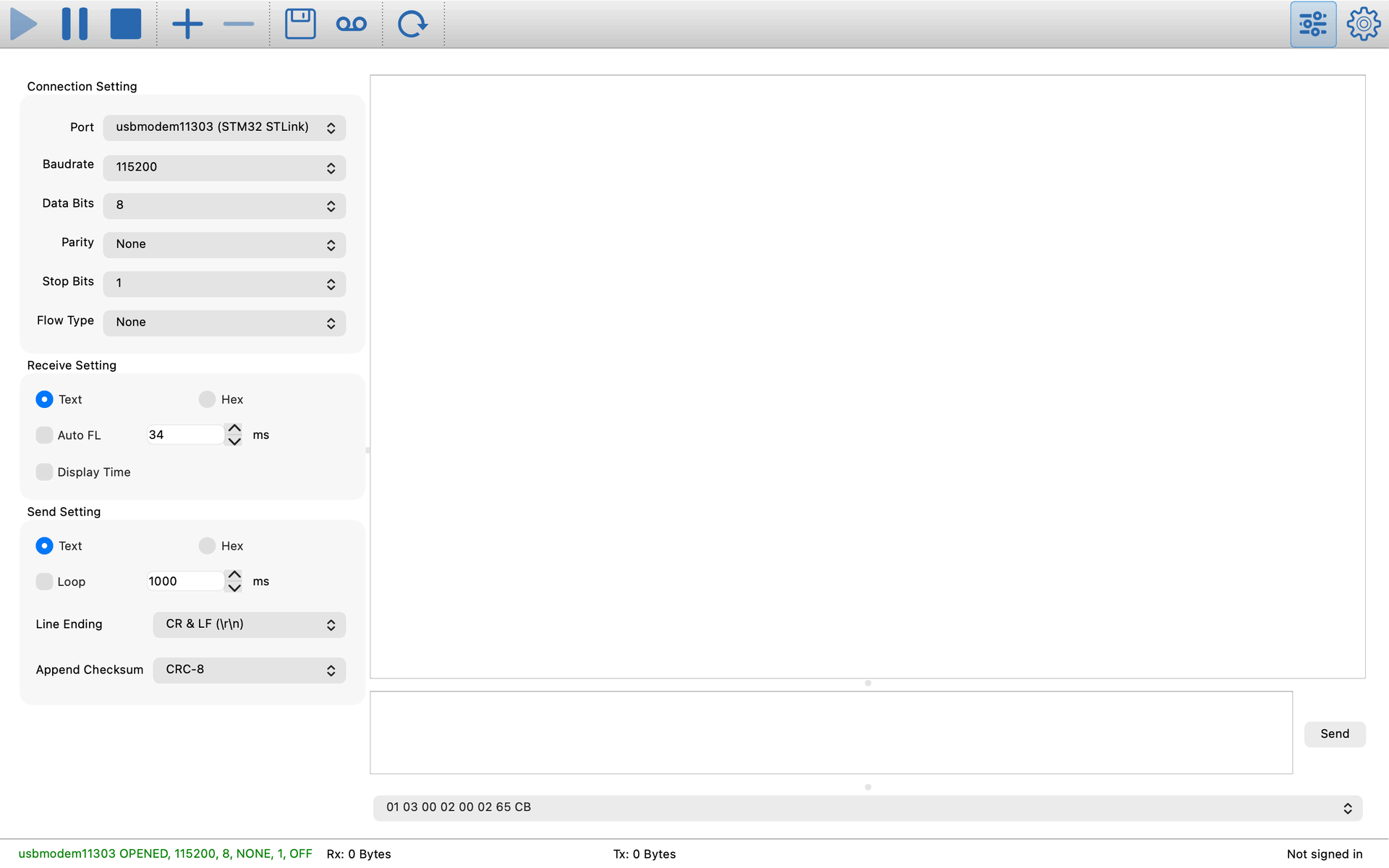Remove an item with minus icon
This screenshot has width=1389, height=868.
(239, 24)
